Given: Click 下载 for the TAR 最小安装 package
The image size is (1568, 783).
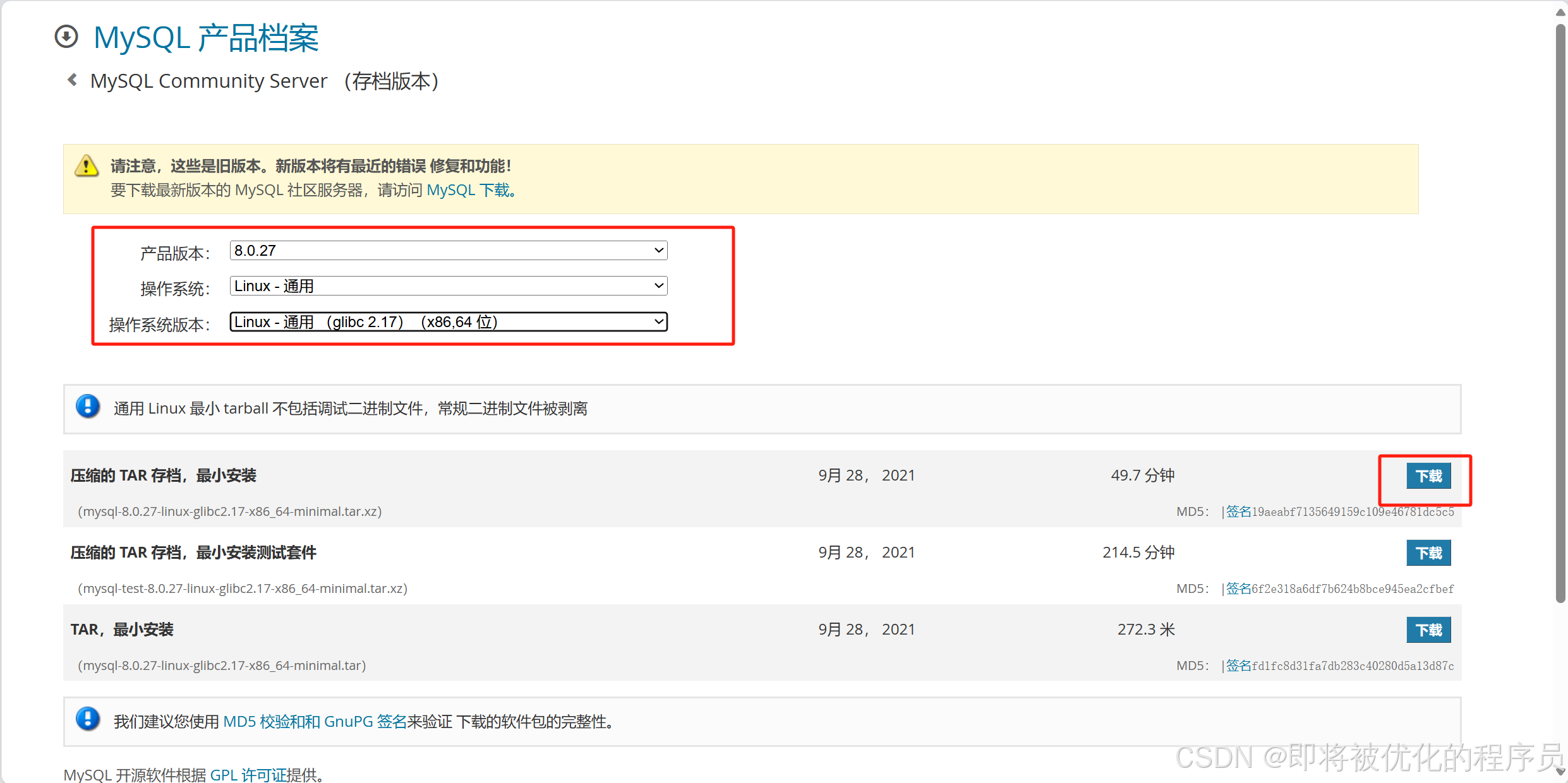Looking at the screenshot, I should tap(1428, 630).
